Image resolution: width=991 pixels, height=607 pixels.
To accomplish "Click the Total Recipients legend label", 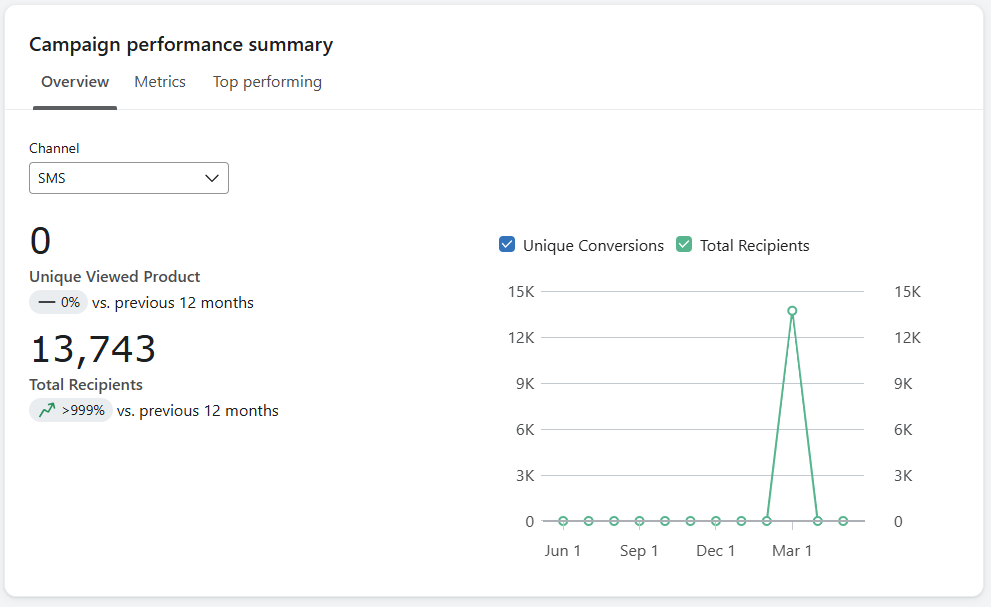I will click(x=755, y=246).
